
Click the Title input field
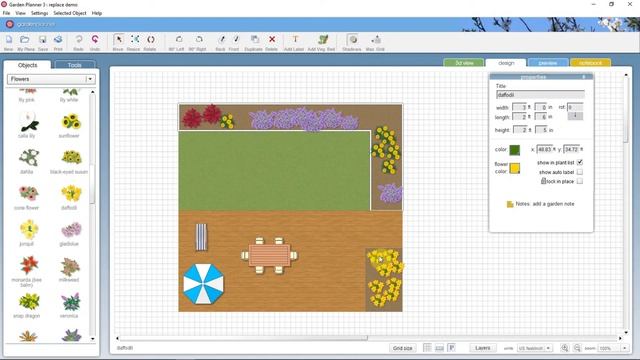pyautogui.click(x=540, y=95)
